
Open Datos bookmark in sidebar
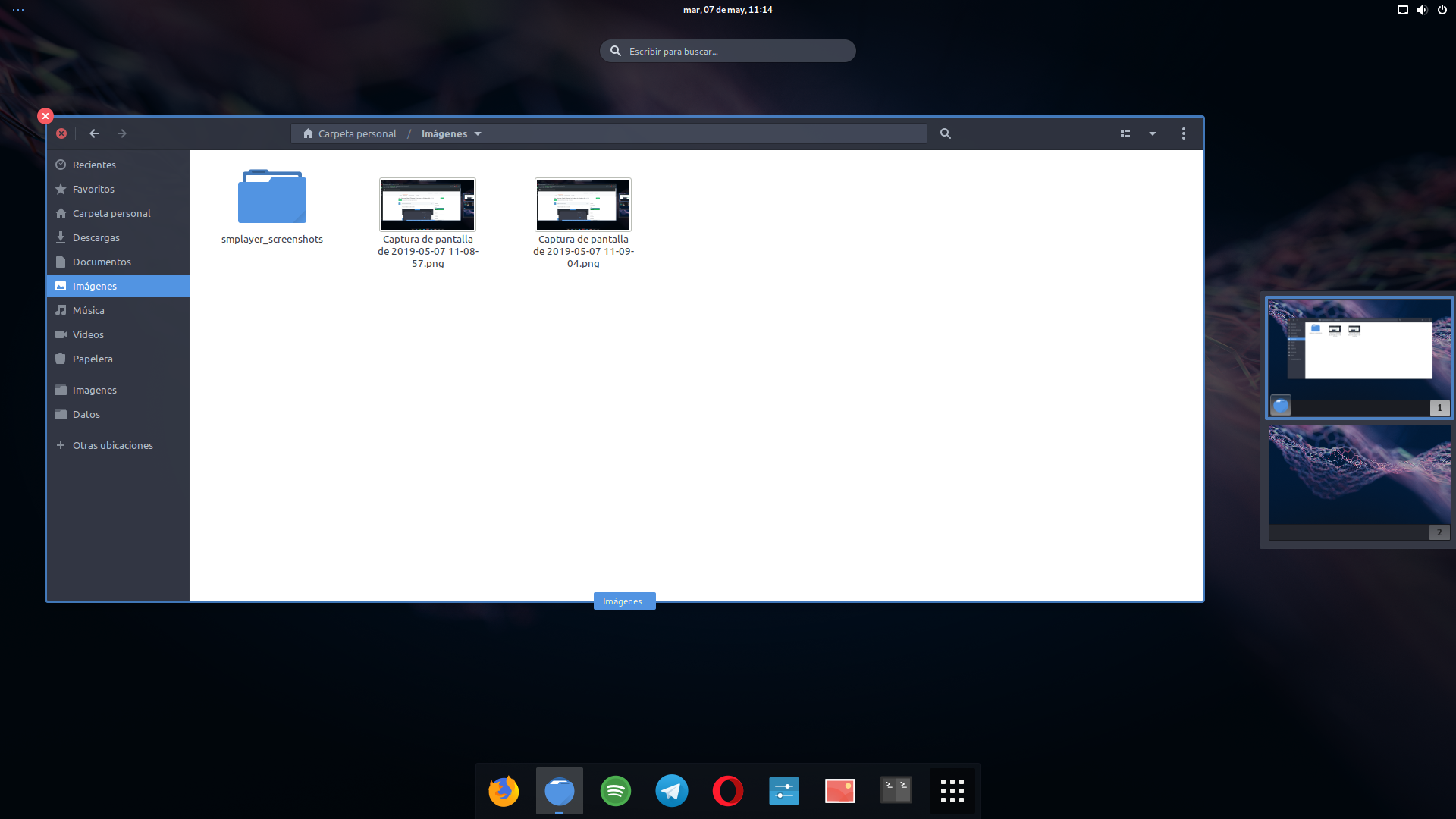118,414
